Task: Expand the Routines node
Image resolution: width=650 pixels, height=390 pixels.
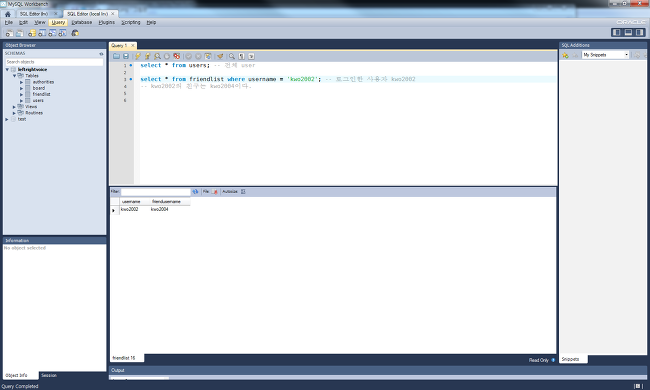Action: coord(14,113)
